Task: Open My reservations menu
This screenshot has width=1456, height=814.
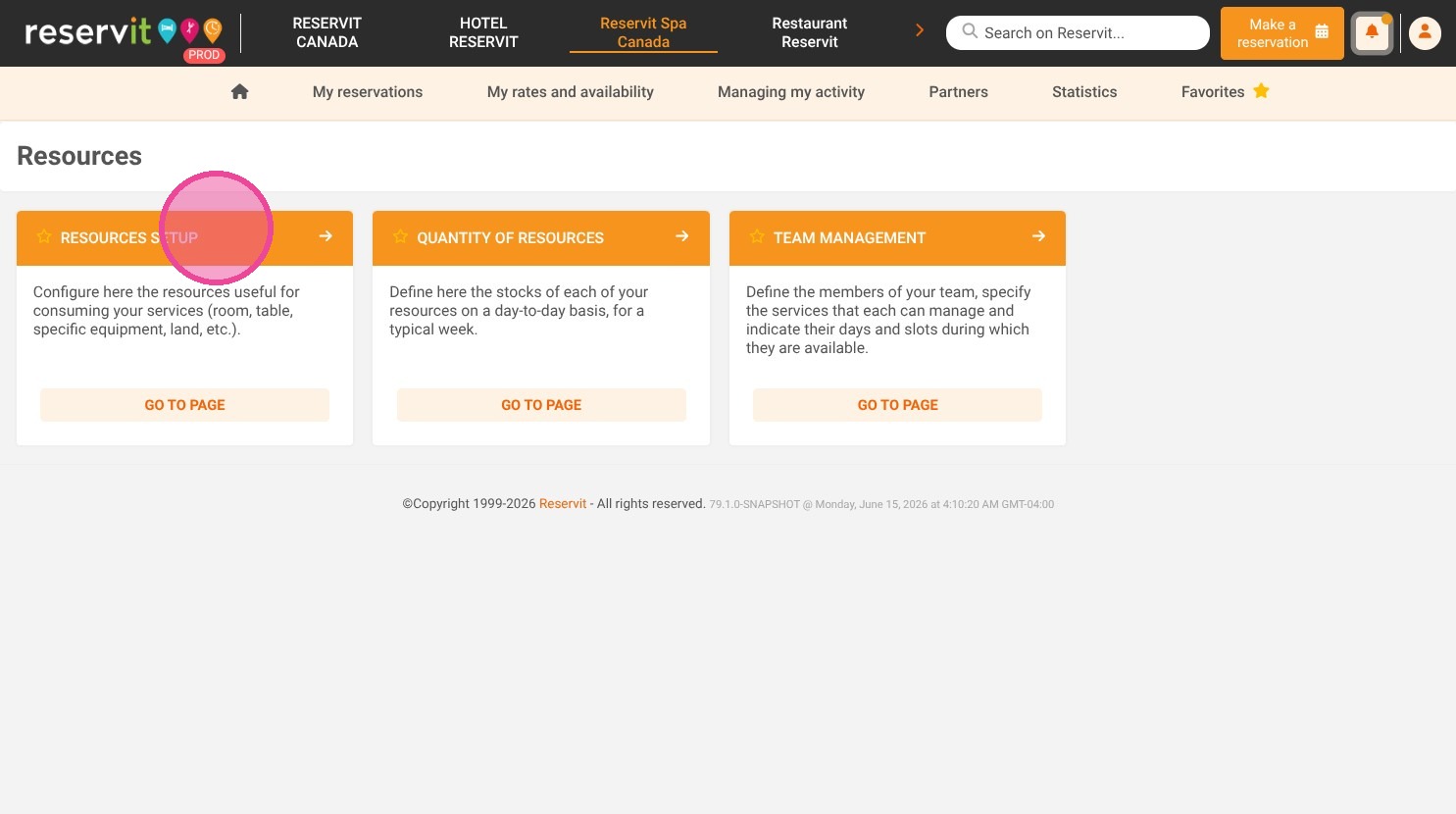Action: tap(368, 91)
